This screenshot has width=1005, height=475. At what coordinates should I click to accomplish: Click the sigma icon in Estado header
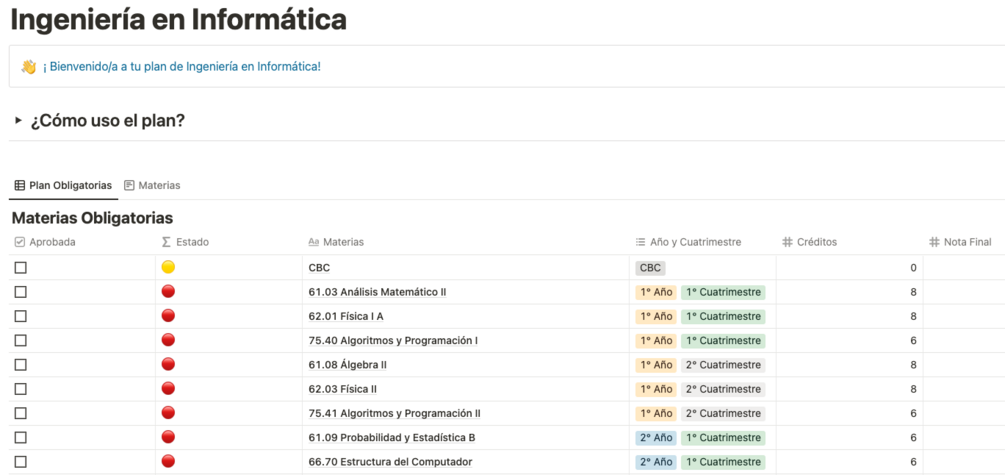166,242
